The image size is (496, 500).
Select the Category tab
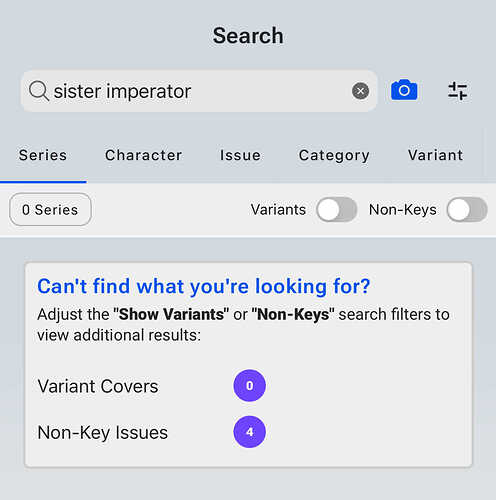coord(334,156)
